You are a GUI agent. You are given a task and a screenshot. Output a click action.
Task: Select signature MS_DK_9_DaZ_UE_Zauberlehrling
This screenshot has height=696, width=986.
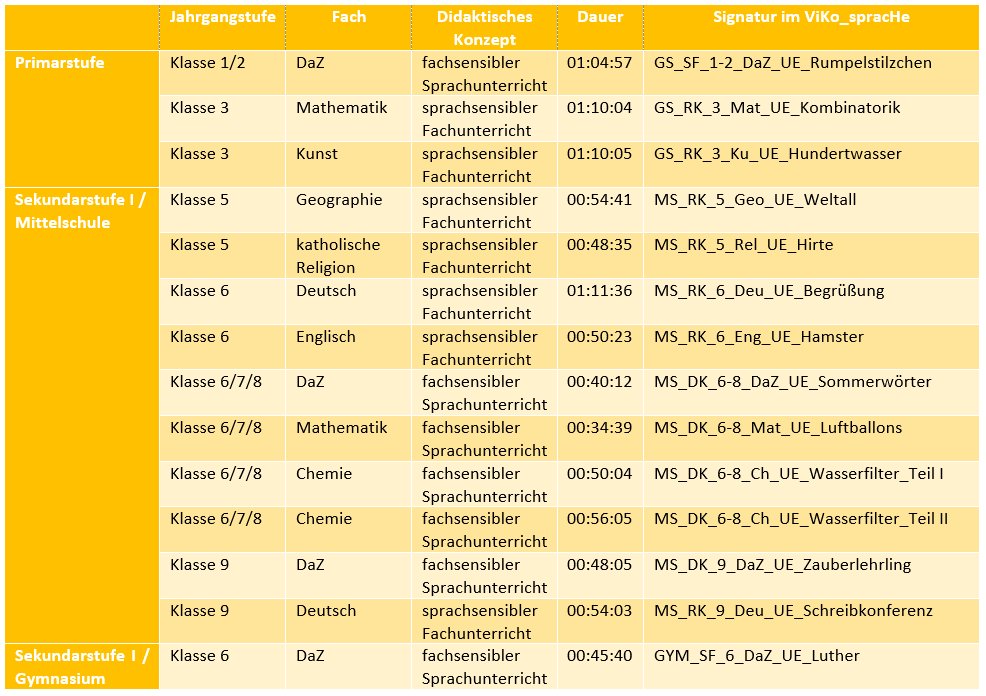click(x=782, y=565)
